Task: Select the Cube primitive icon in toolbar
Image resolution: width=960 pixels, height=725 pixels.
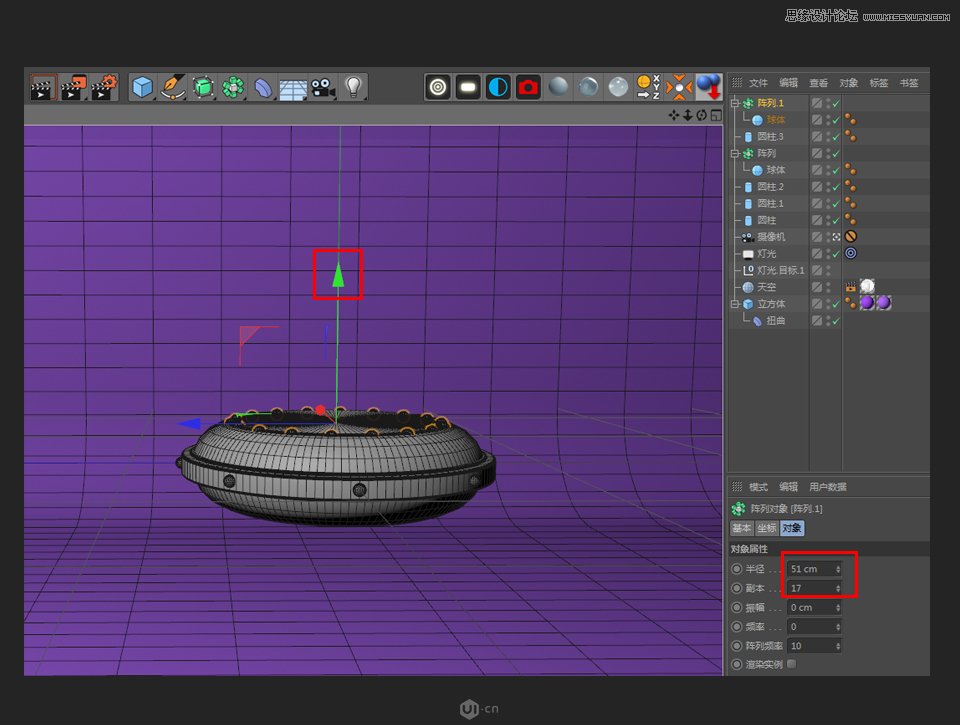Action: point(141,87)
